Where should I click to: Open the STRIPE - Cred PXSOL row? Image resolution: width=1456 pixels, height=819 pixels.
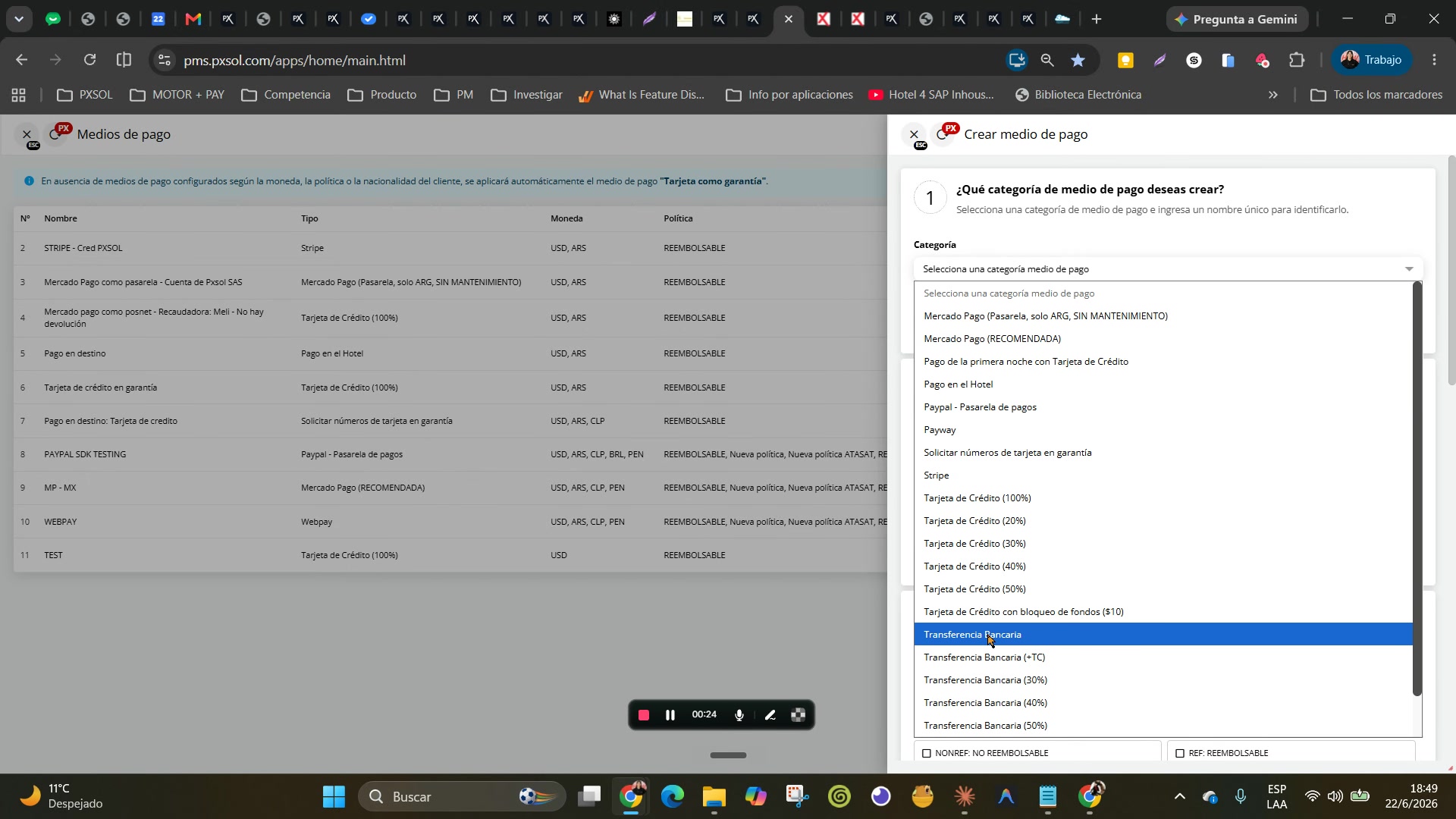click(x=450, y=248)
